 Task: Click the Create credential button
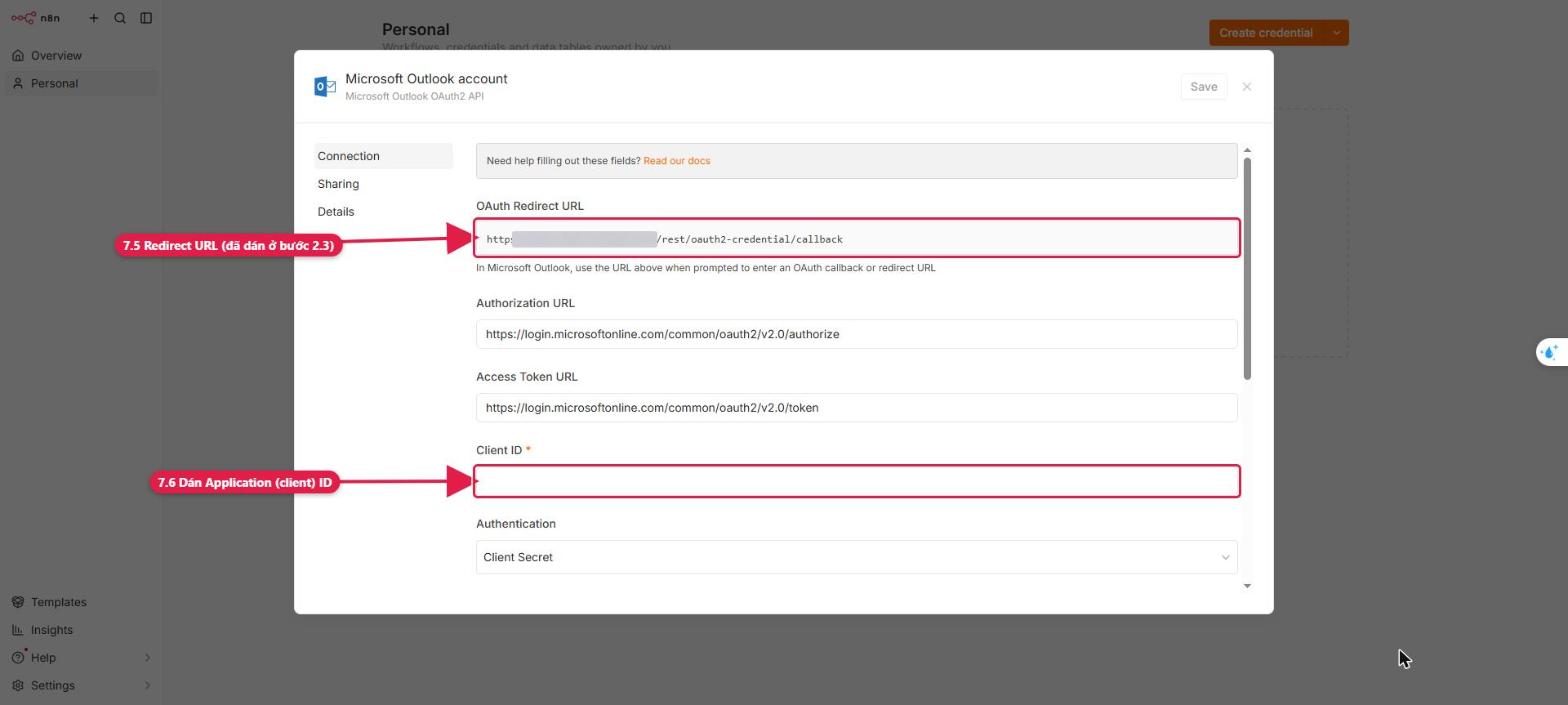pyautogui.click(x=1266, y=33)
